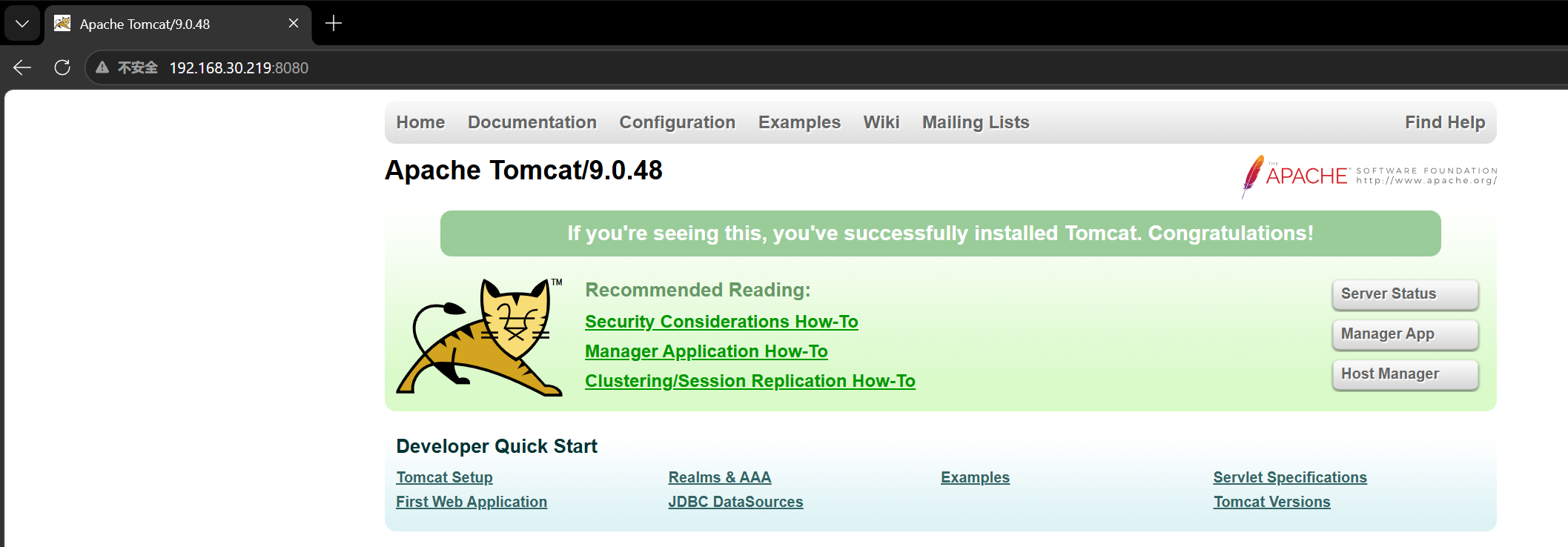The image size is (1568, 547).
Task: Open Examples link under Developer Quick Start
Action: pyautogui.click(x=975, y=477)
